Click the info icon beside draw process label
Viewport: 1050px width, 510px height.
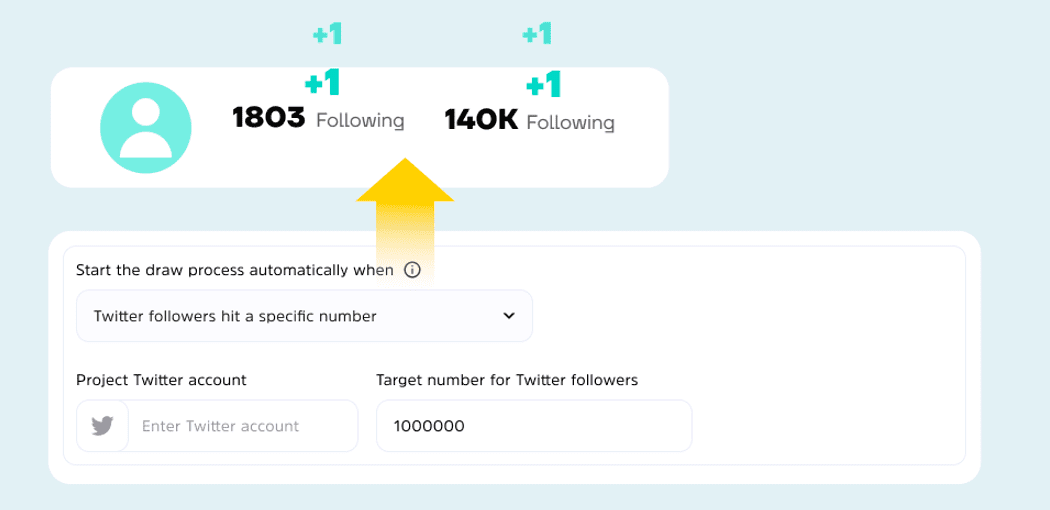point(412,270)
